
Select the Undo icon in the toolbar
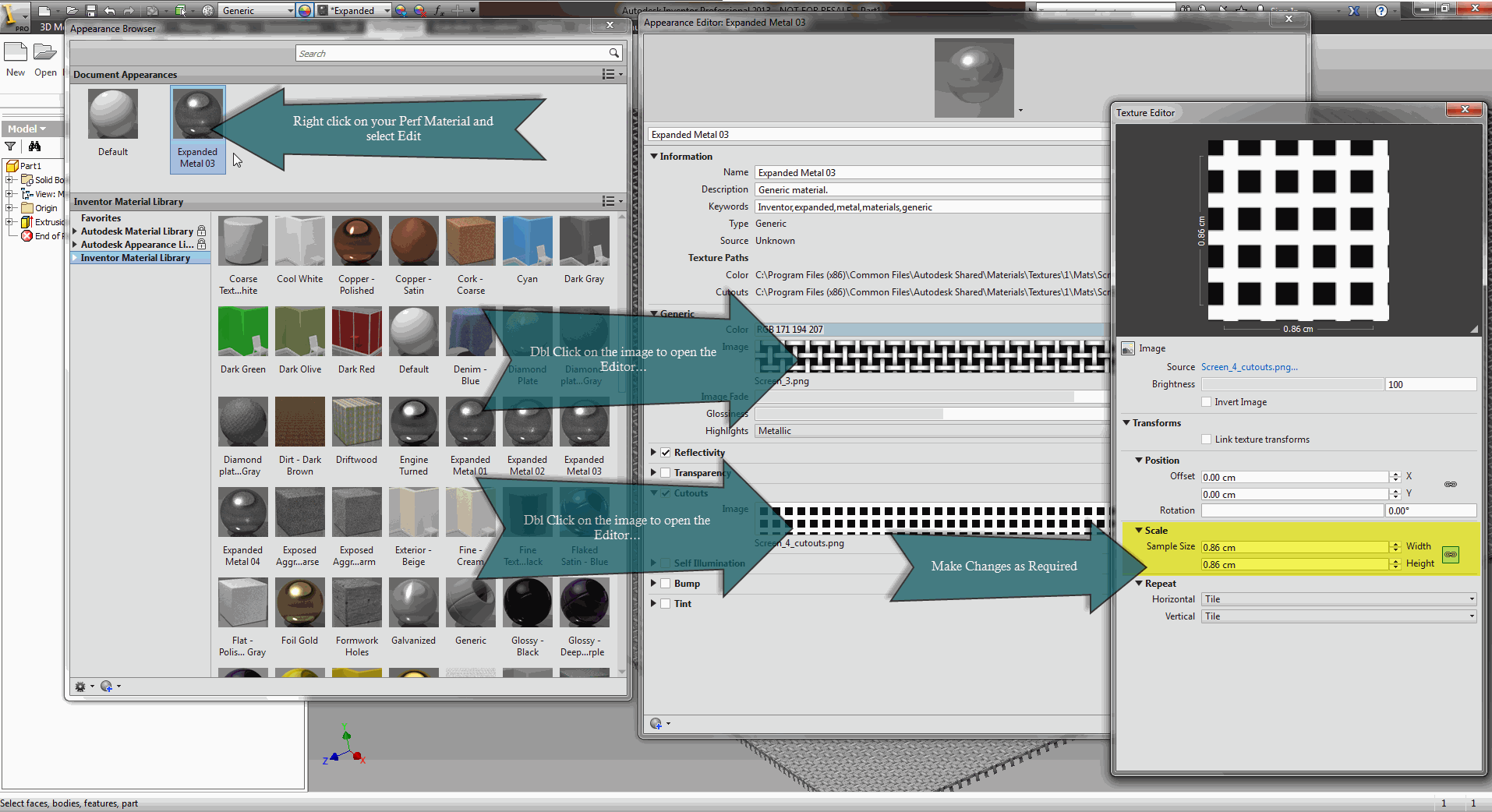click(x=109, y=10)
